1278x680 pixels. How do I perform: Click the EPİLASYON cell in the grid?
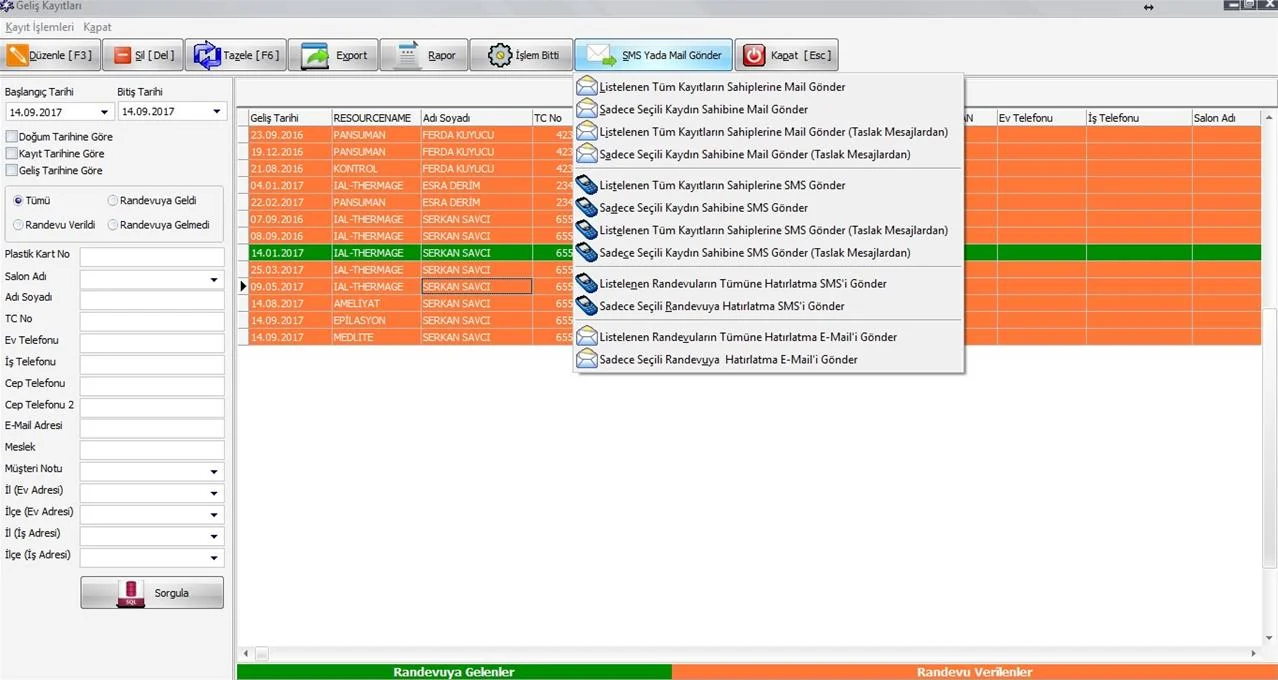pos(376,320)
